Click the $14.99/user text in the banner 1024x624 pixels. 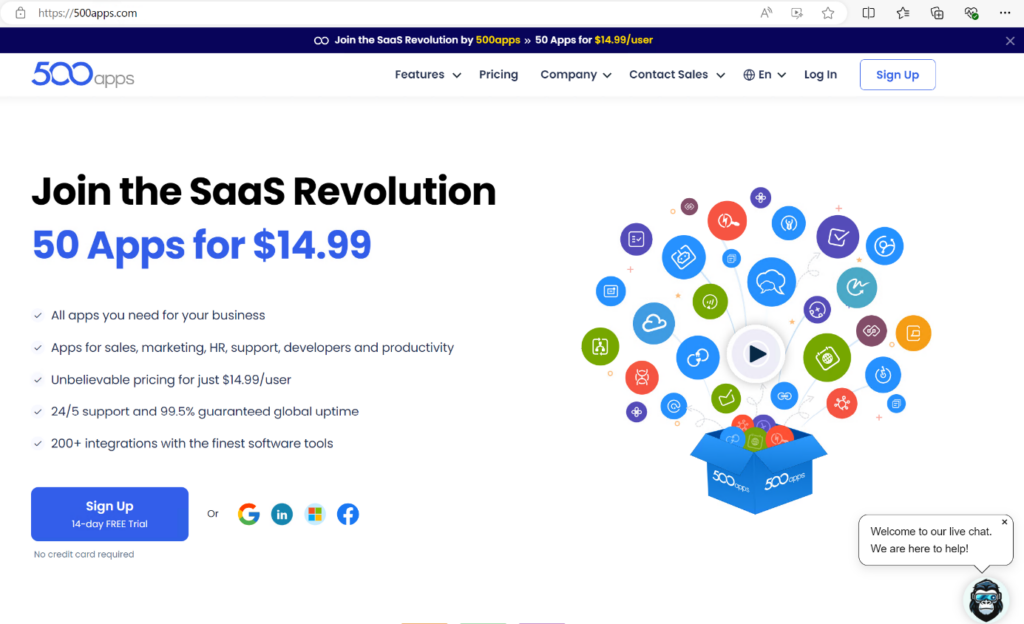[624, 40]
